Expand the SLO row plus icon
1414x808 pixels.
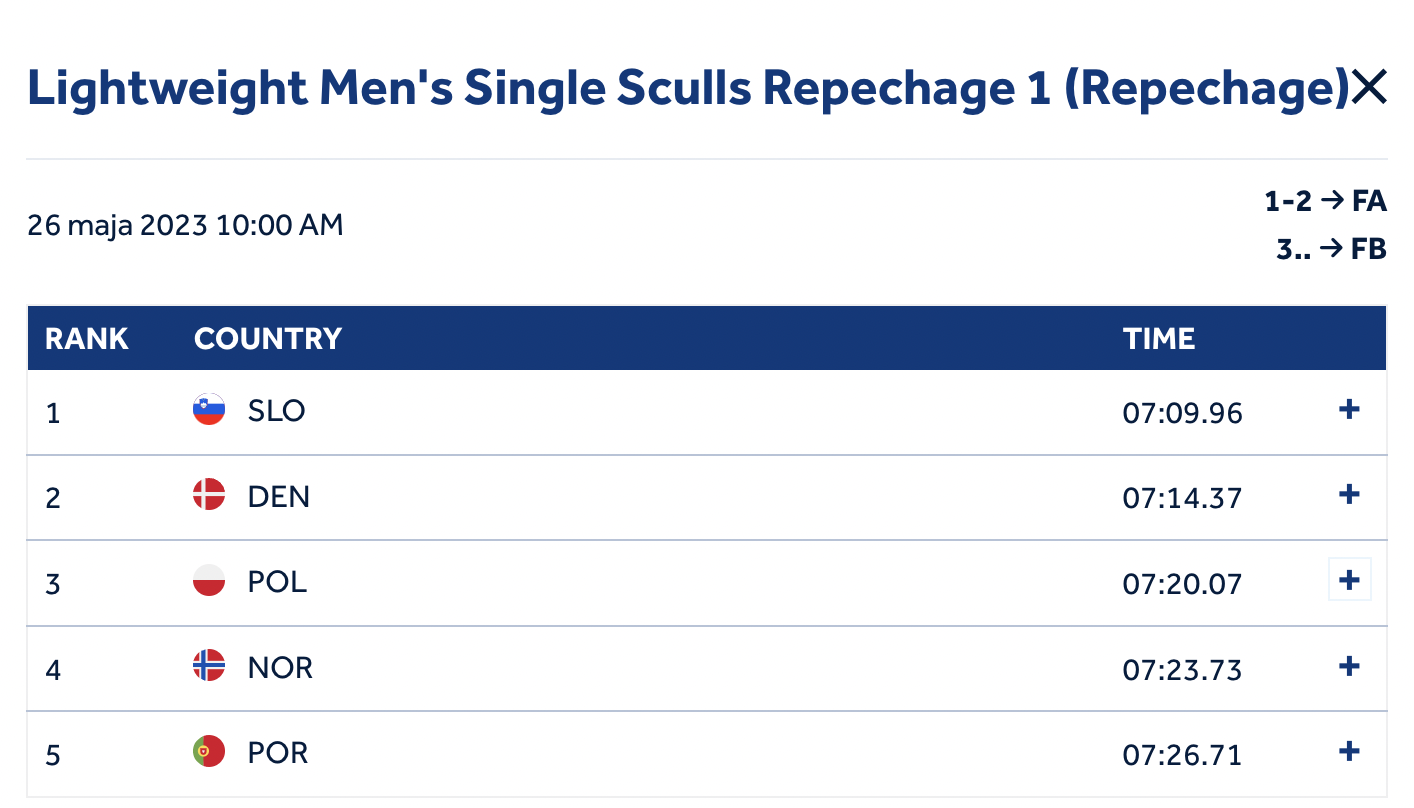(x=1349, y=409)
